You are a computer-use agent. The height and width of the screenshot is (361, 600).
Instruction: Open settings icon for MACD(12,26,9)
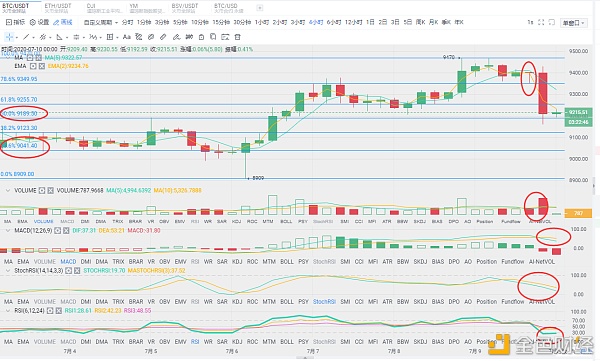coord(57,230)
